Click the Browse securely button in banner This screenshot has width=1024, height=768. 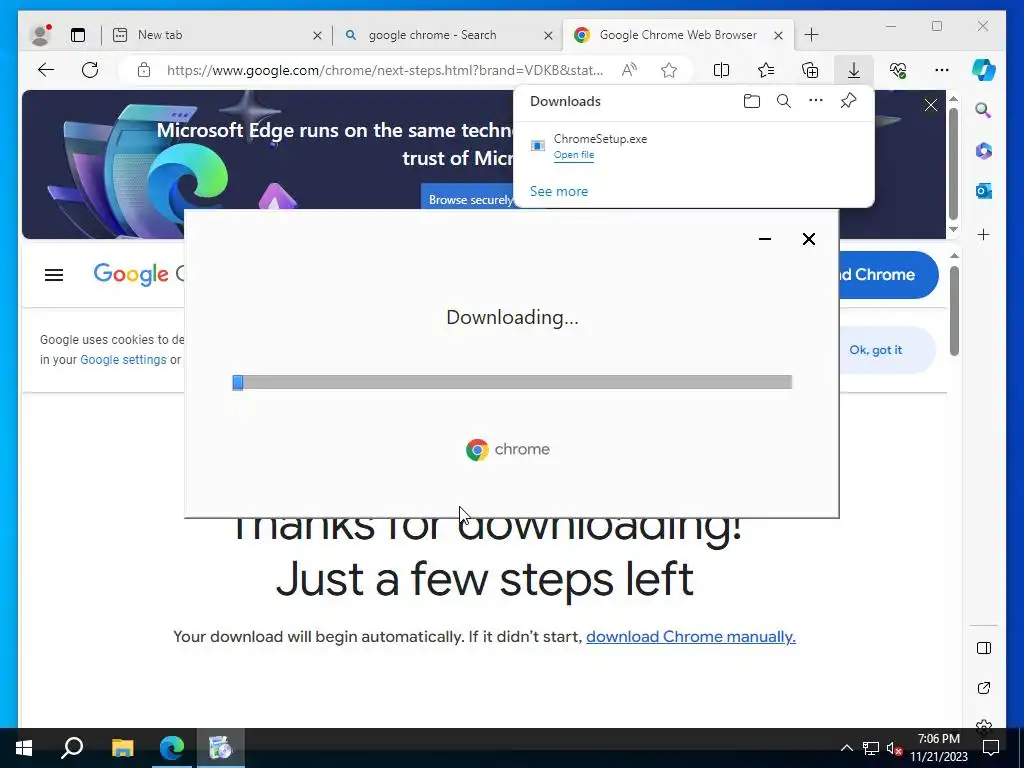(x=468, y=199)
